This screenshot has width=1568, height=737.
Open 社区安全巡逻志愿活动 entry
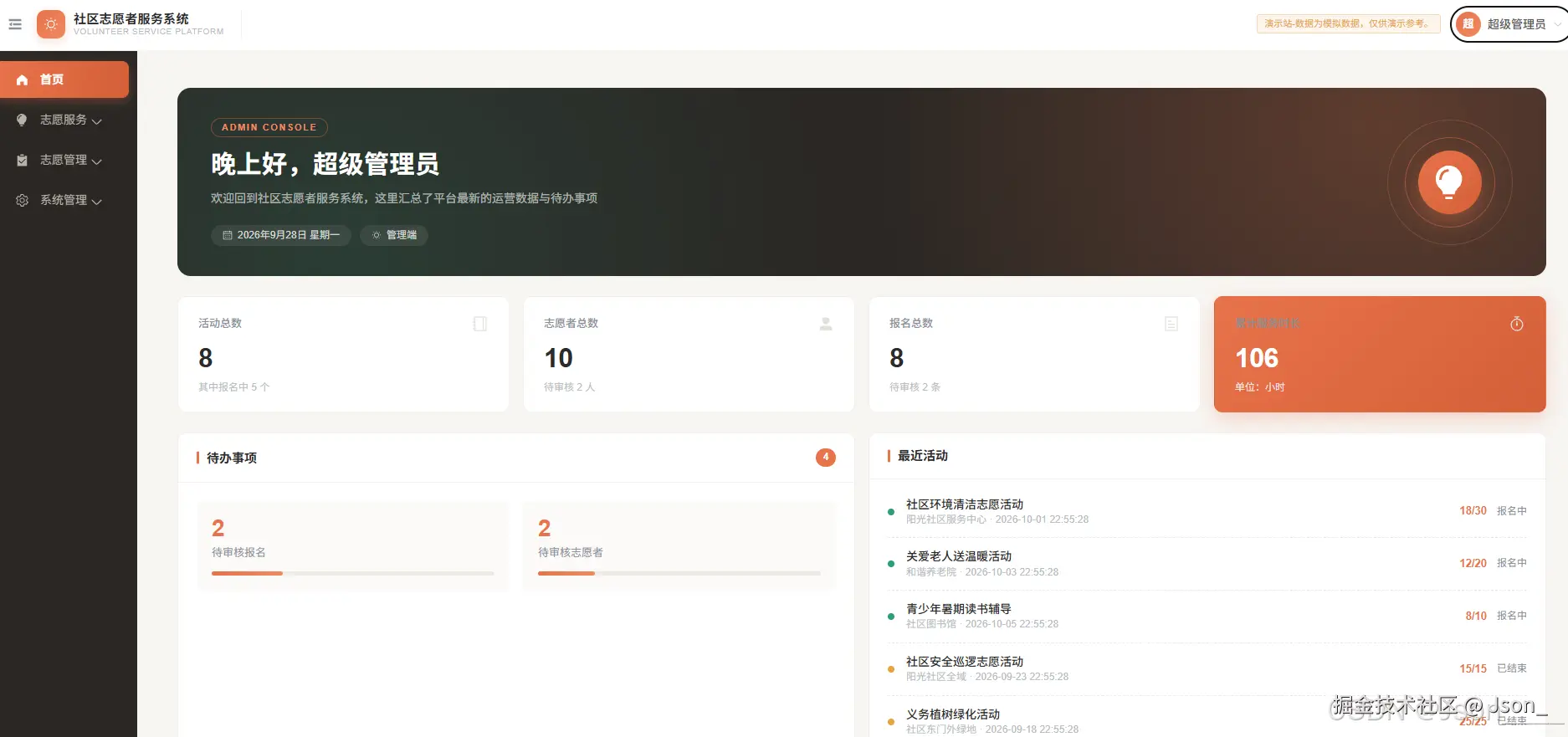(x=1207, y=668)
